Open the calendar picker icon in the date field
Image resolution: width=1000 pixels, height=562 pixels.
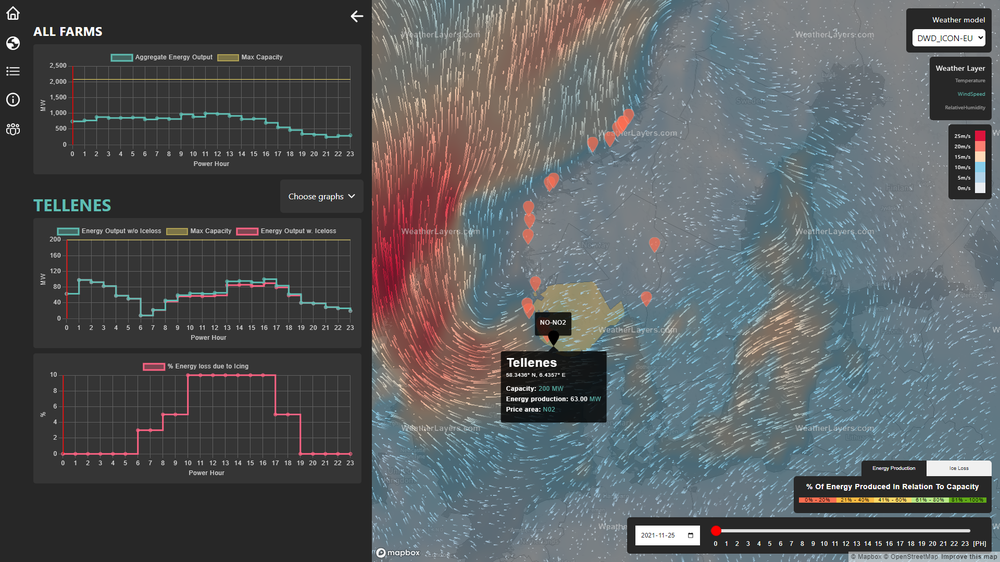(690, 535)
